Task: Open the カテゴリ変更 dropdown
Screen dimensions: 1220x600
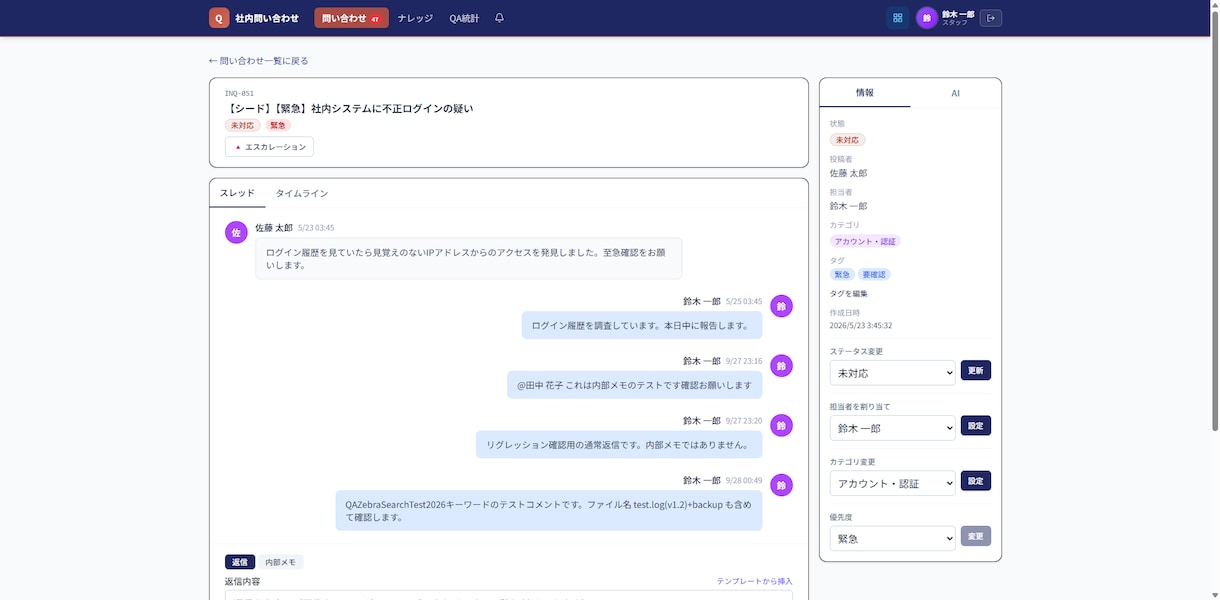Action: tap(892, 483)
